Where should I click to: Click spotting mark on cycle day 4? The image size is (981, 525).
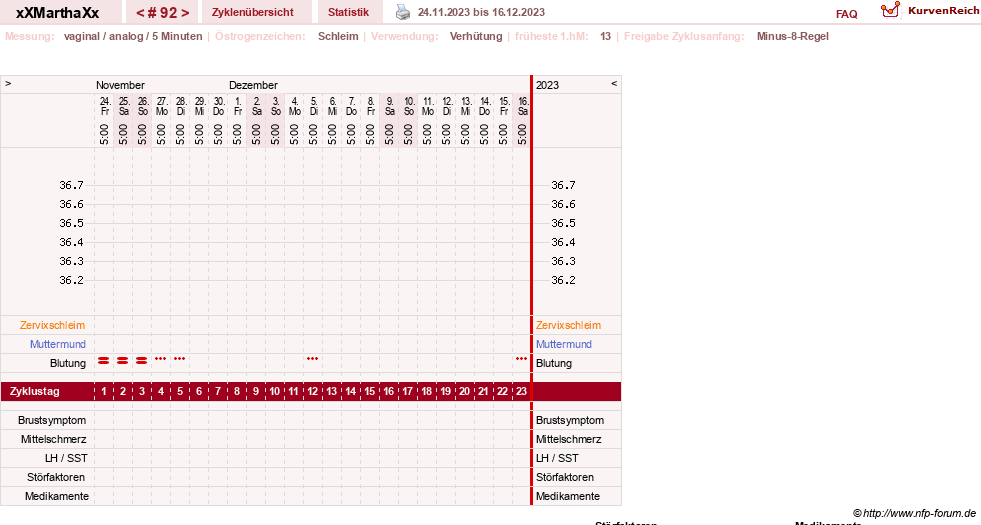(x=161, y=359)
